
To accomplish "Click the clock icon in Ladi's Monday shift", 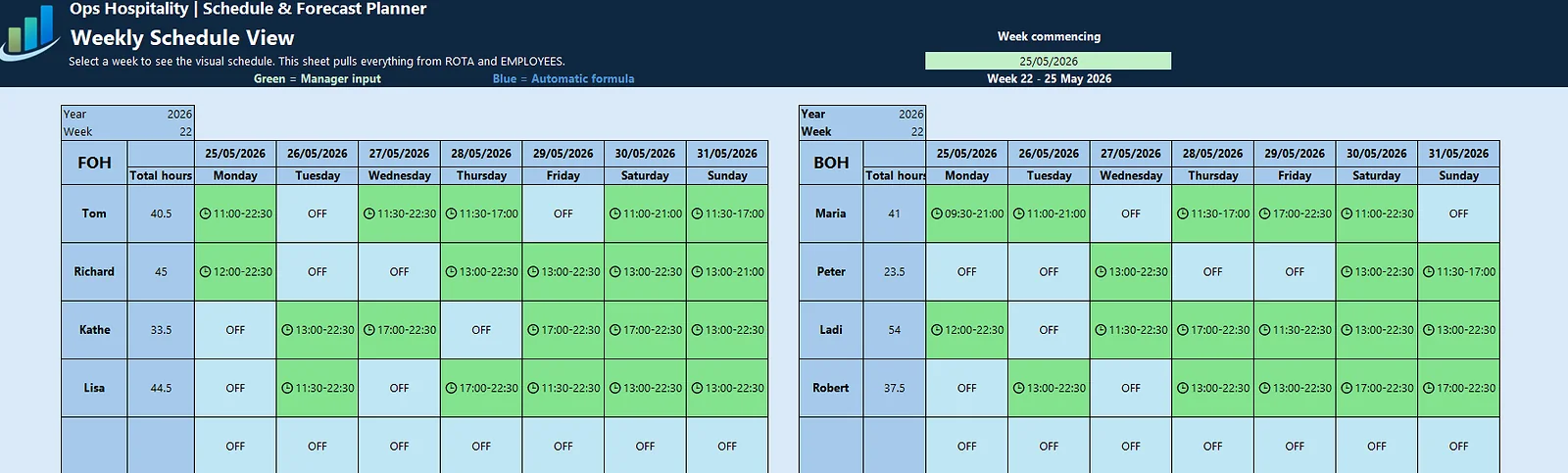I will pos(937,330).
